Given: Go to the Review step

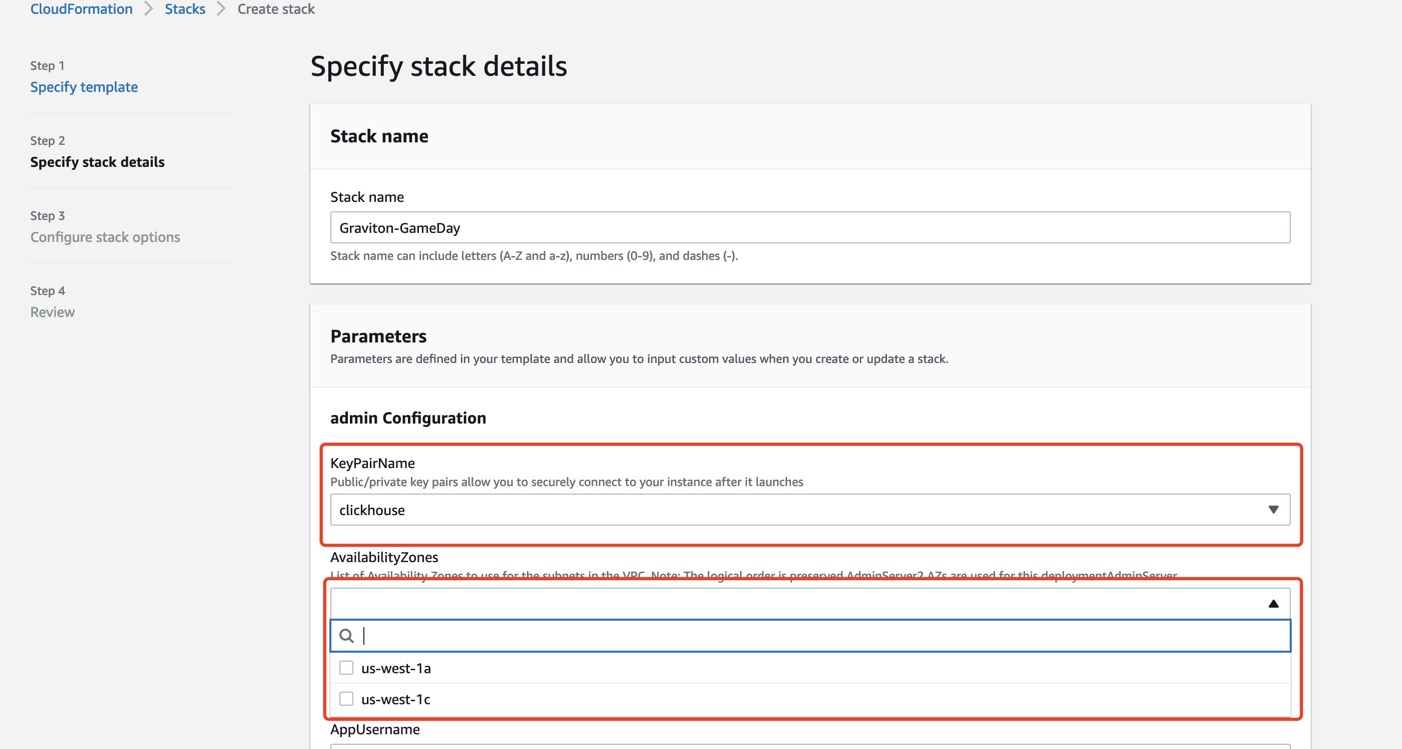Looking at the screenshot, I should coord(52,312).
